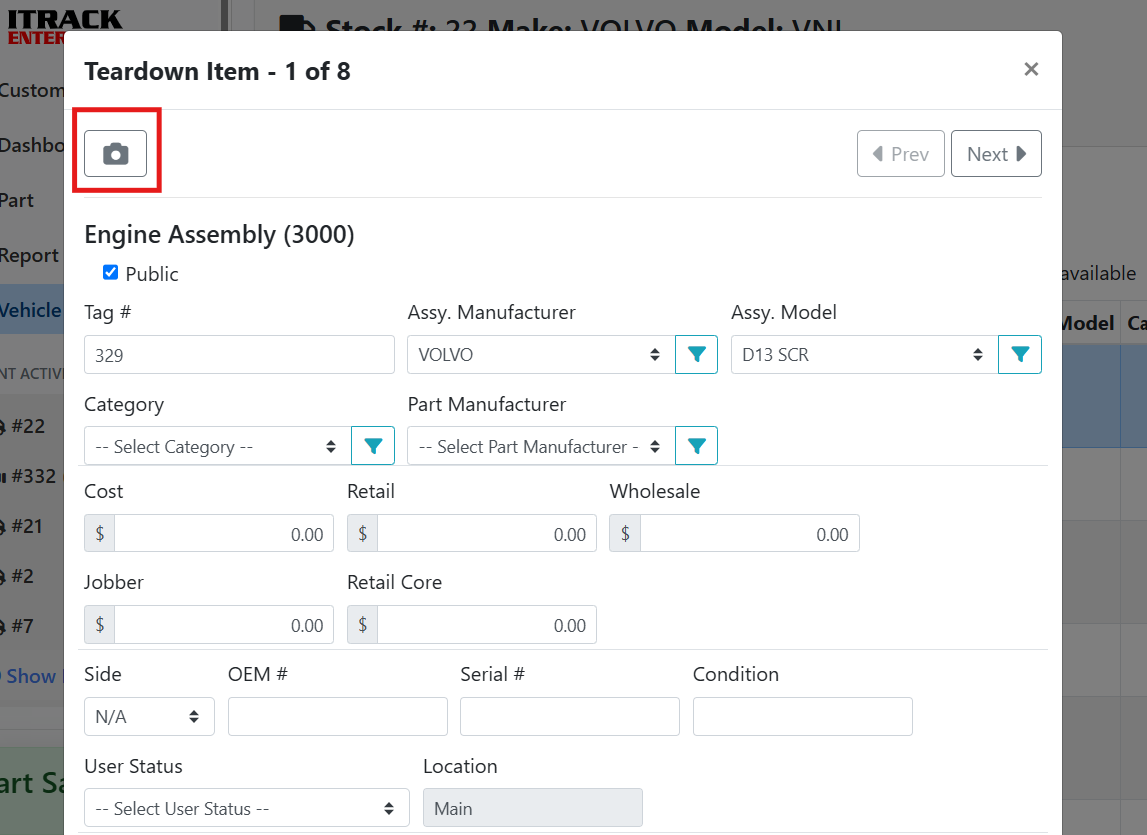Click the Part Manufacturer filter icon
Viewport: 1147px width, 835px height.
(696, 446)
